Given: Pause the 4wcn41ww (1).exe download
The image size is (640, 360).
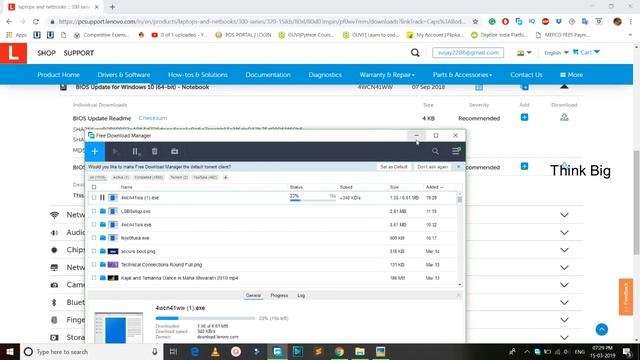Looking at the screenshot, I should point(102,198).
